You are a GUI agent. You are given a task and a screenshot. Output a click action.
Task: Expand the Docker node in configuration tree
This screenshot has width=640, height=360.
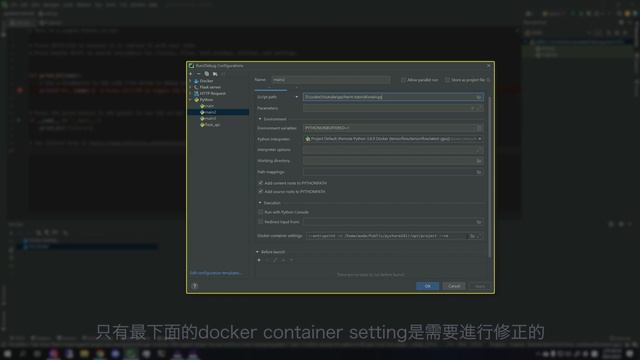[x=190, y=81]
